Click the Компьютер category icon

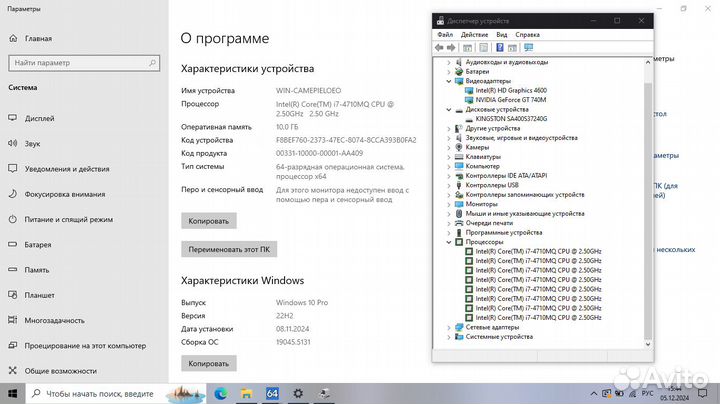pyautogui.click(x=459, y=166)
